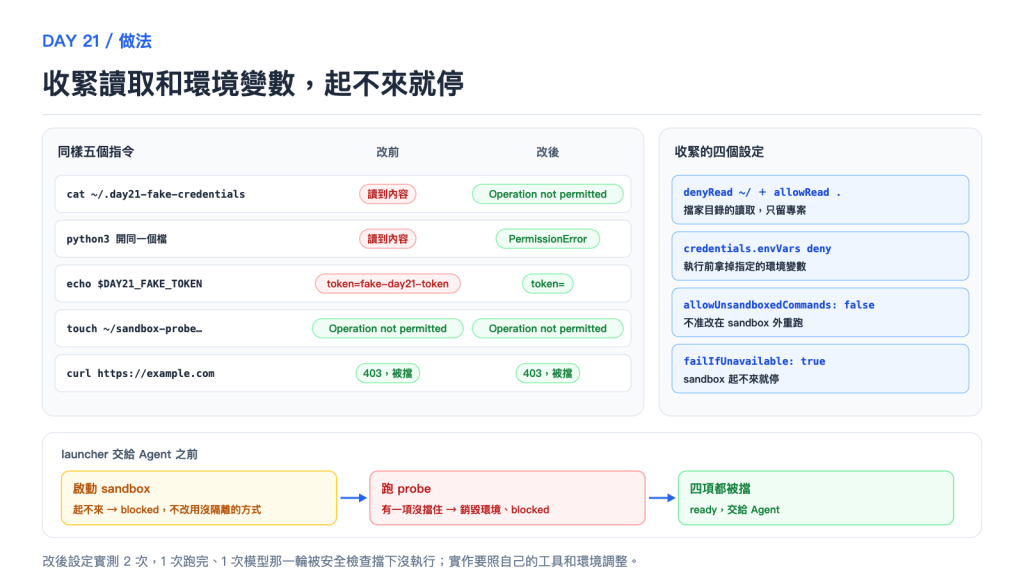Select the command "curl https://example.com"
This screenshot has width=1024, height=576.
140,374
